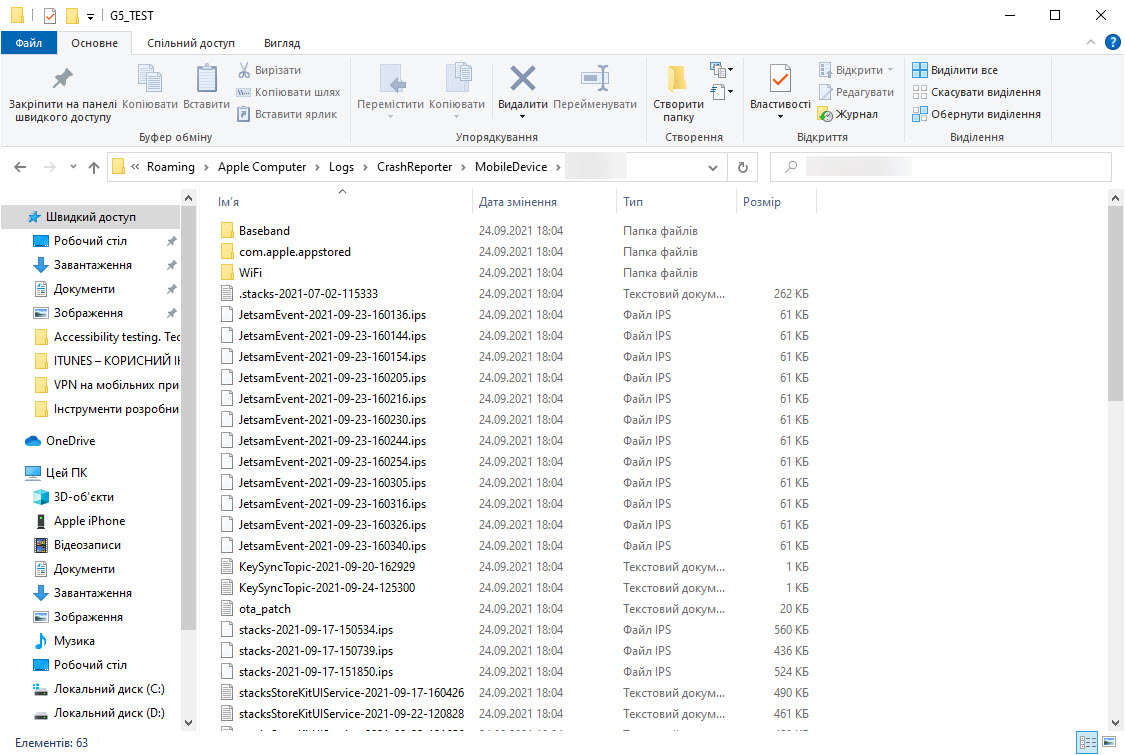The width and height of the screenshot is (1125, 755).
Task: Click the search box field
Action: 940,167
